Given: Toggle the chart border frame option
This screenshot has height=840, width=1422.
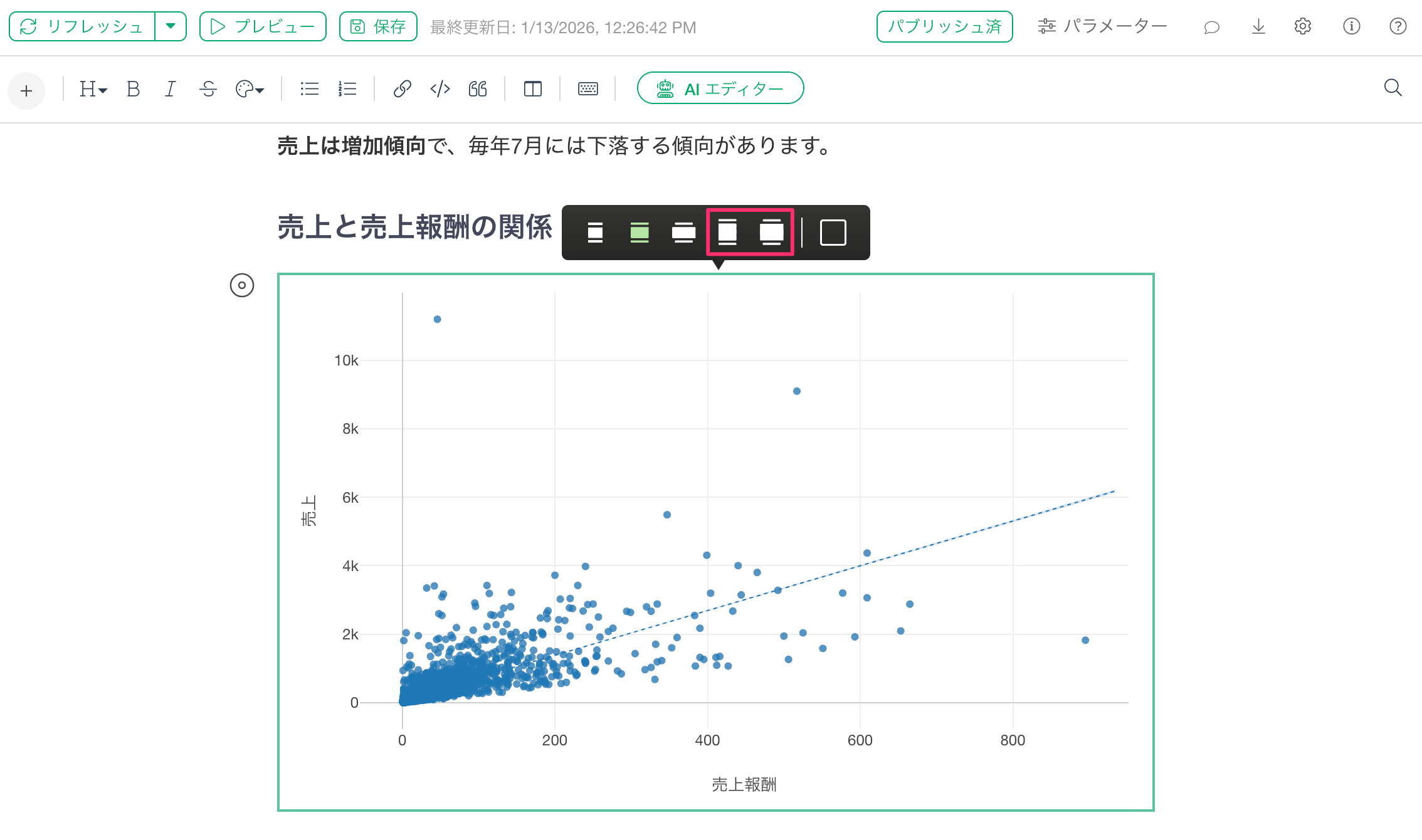Looking at the screenshot, I should [833, 233].
